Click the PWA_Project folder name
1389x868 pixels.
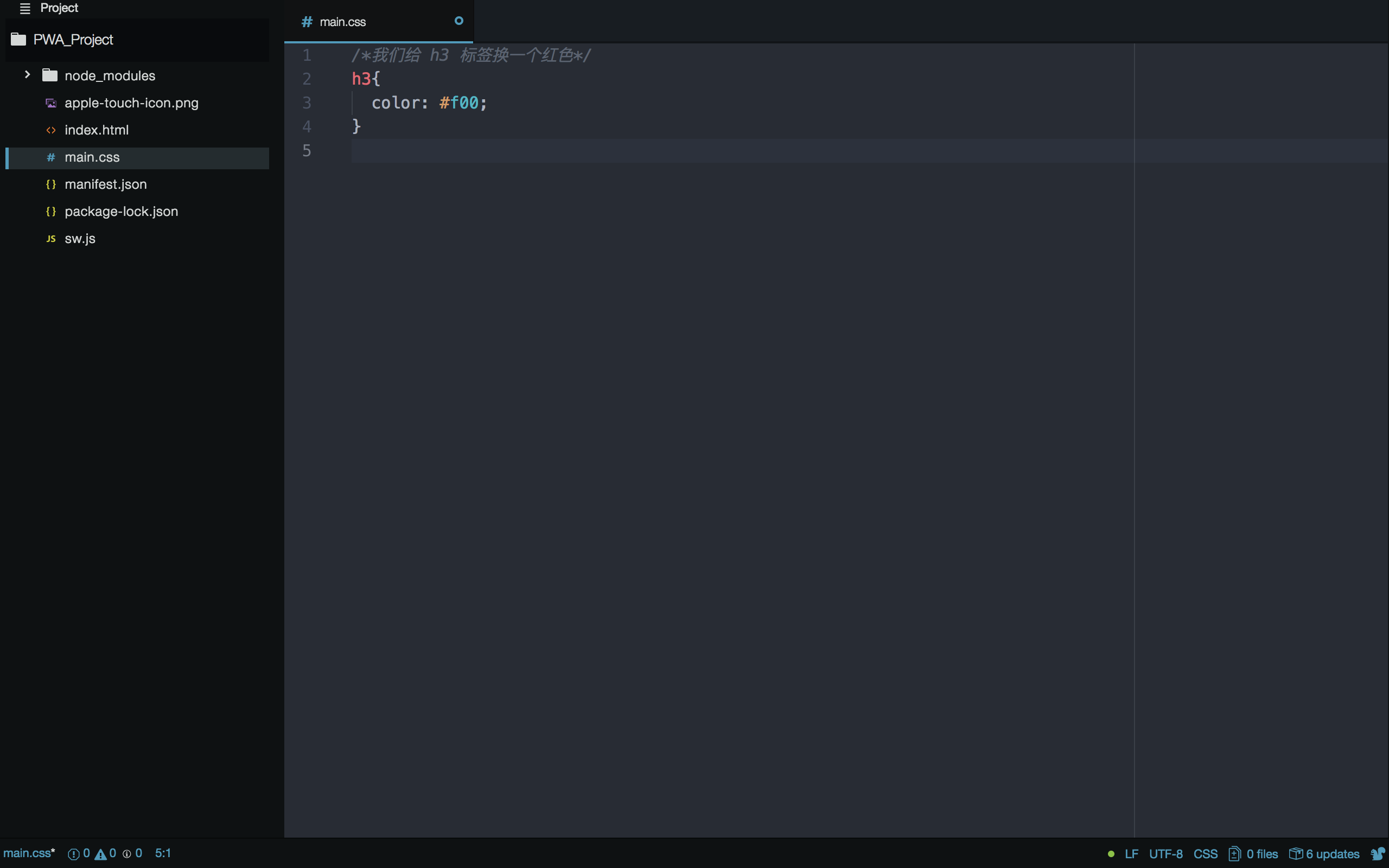73,40
